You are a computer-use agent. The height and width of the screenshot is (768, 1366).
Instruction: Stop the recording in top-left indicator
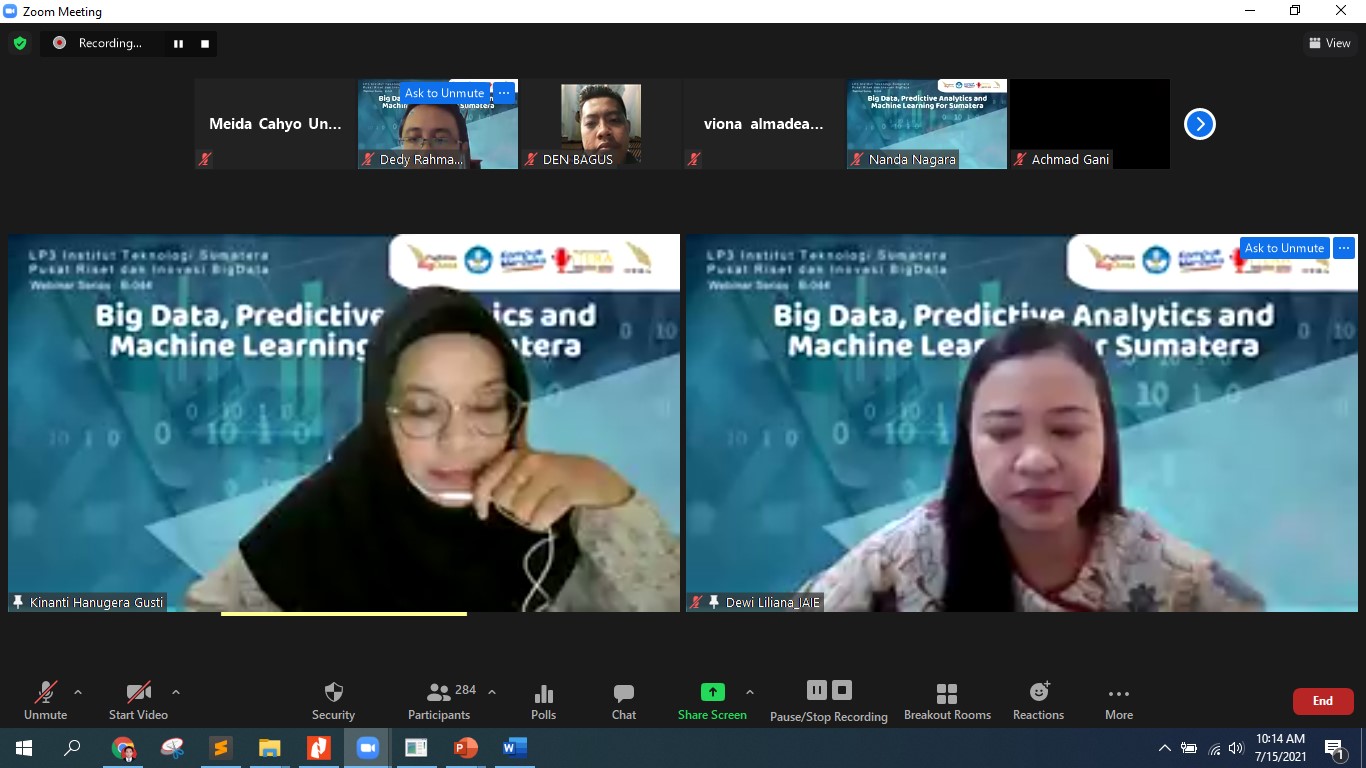[x=205, y=43]
